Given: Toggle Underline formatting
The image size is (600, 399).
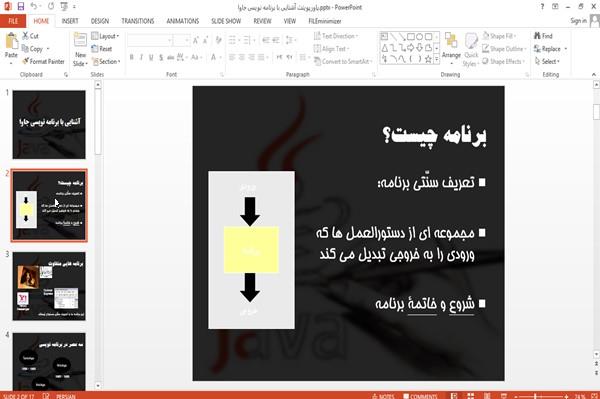Looking at the screenshot, I should pos(151,57).
